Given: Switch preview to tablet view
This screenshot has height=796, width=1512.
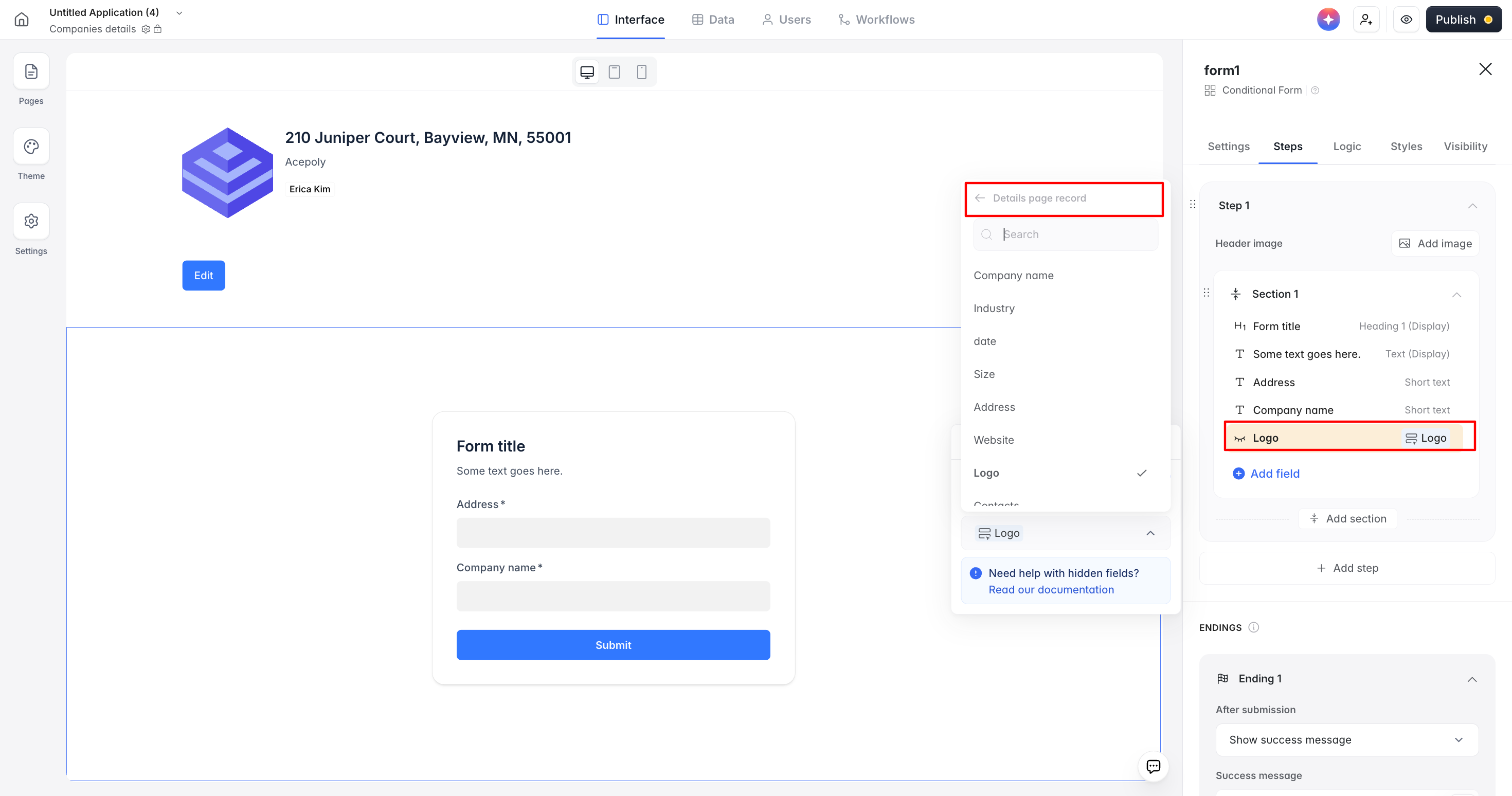Looking at the screenshot, I should click(614, 71).
